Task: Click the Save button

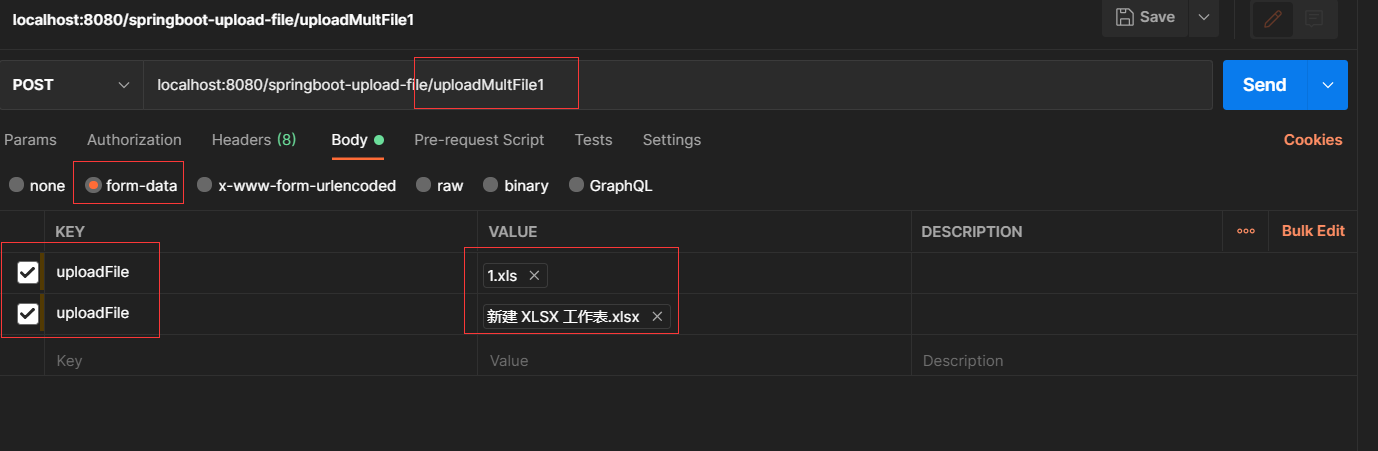Action: coord(1146,17)
